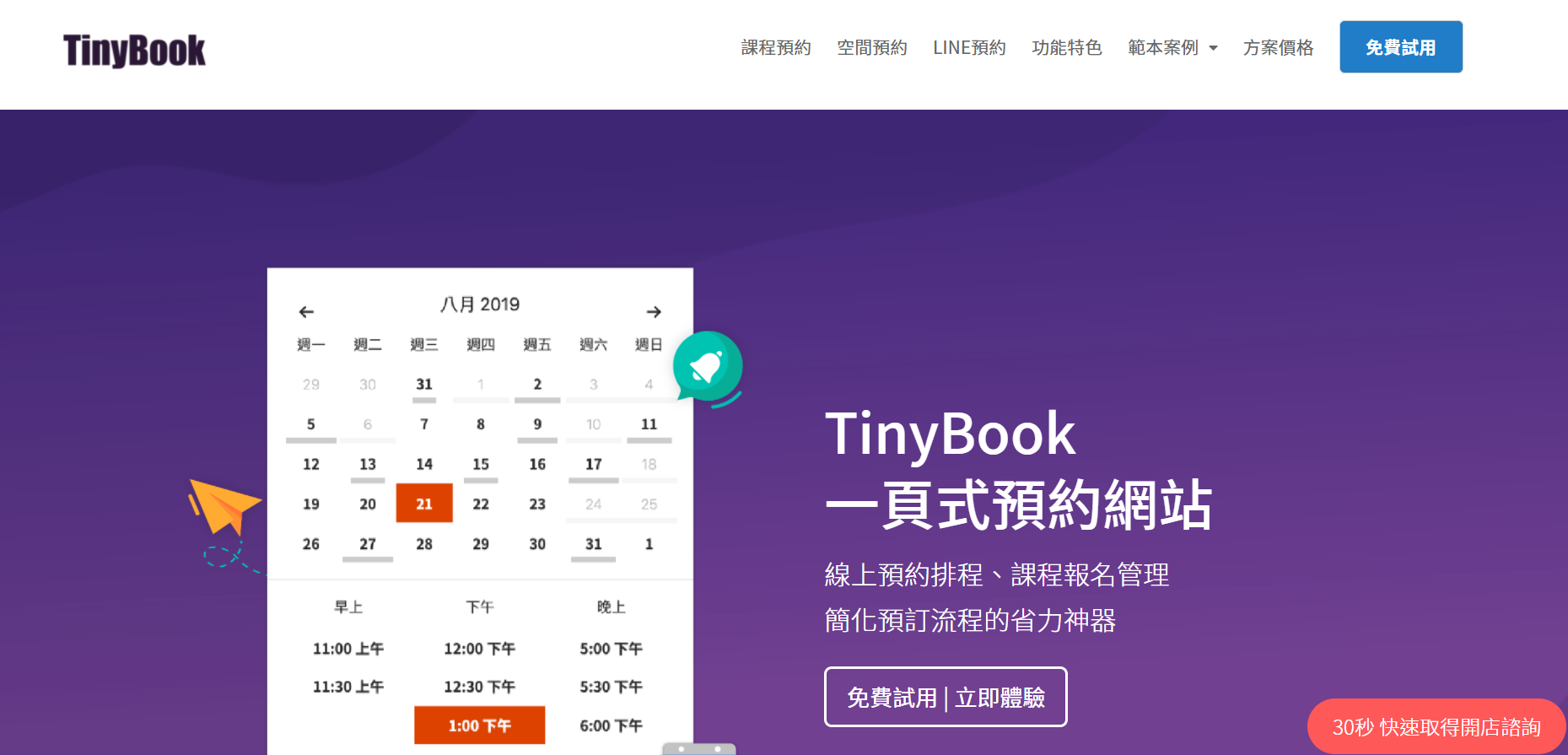
Task: Click the orange paper plane icon
Action: [x=224, y=505]
